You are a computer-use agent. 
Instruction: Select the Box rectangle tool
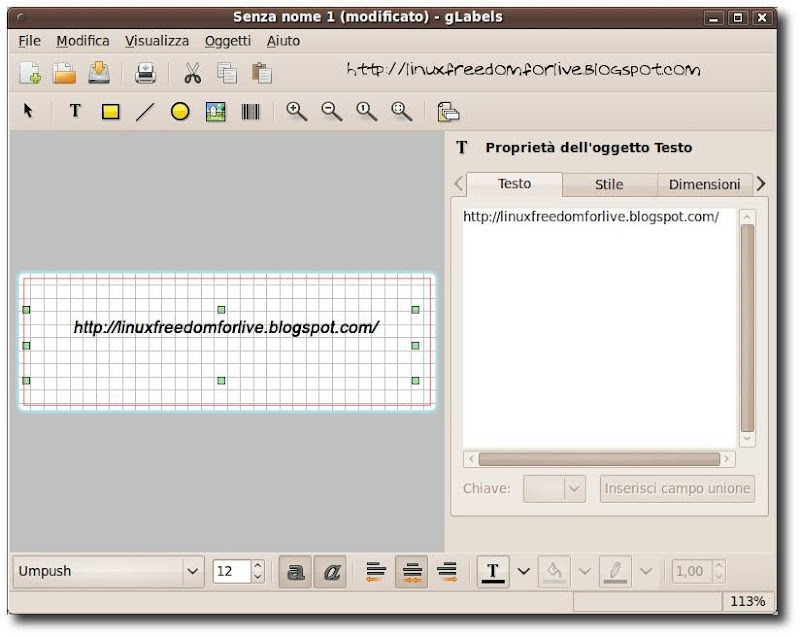110,112
